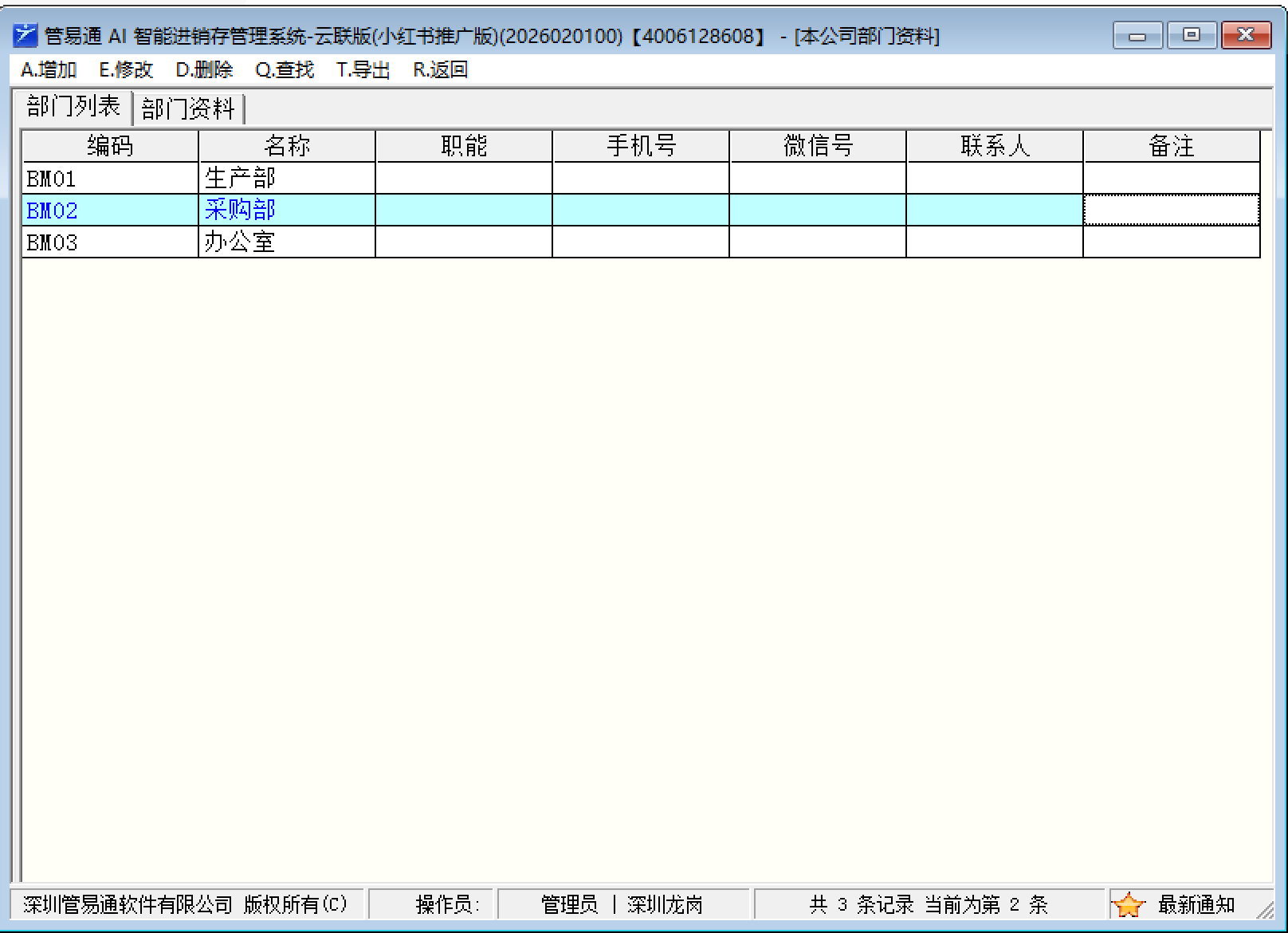This screenshot has height=933, width=1288.
Task: Maximize the window using the restore button
Action: 1191,35
